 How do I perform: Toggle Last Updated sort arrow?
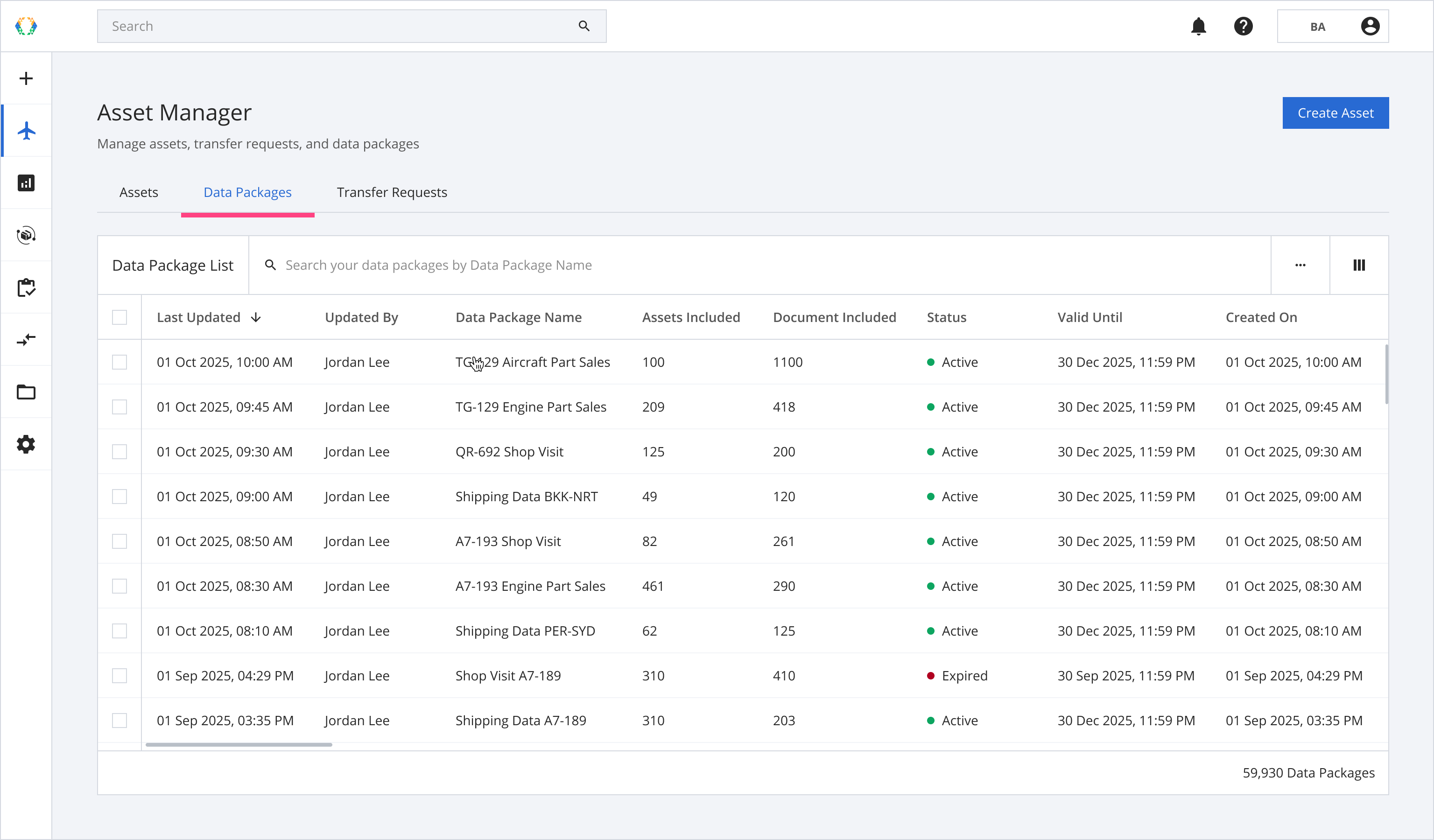coord(256,317)
